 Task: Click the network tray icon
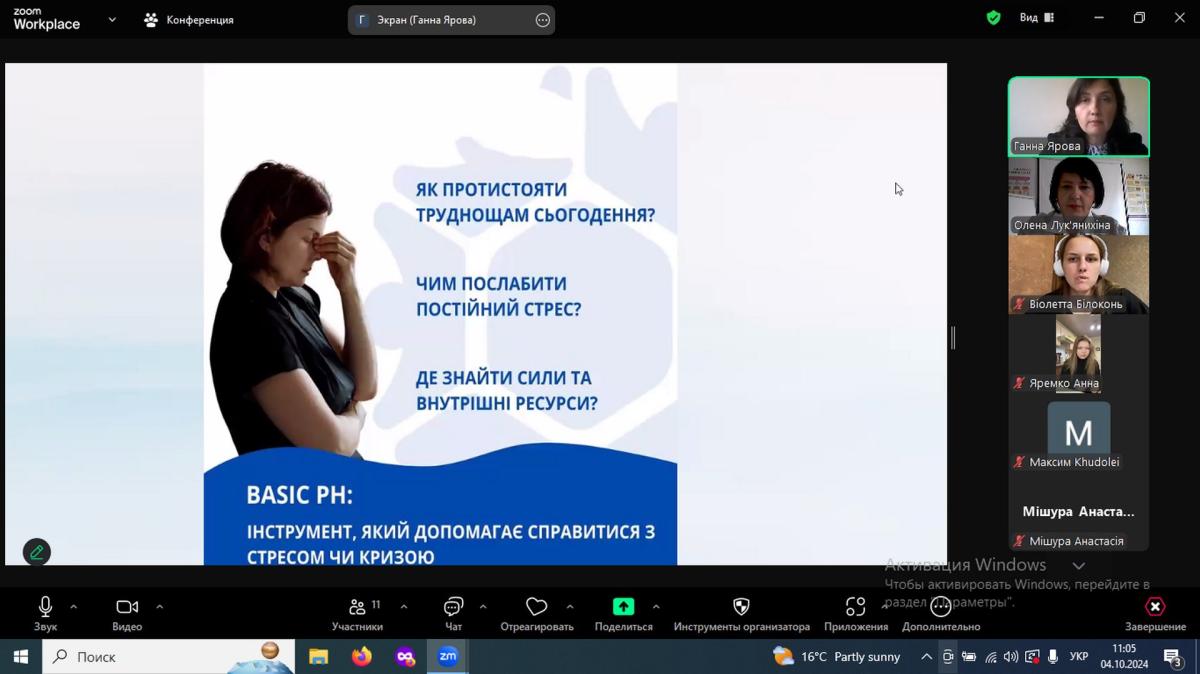point(990,657)
